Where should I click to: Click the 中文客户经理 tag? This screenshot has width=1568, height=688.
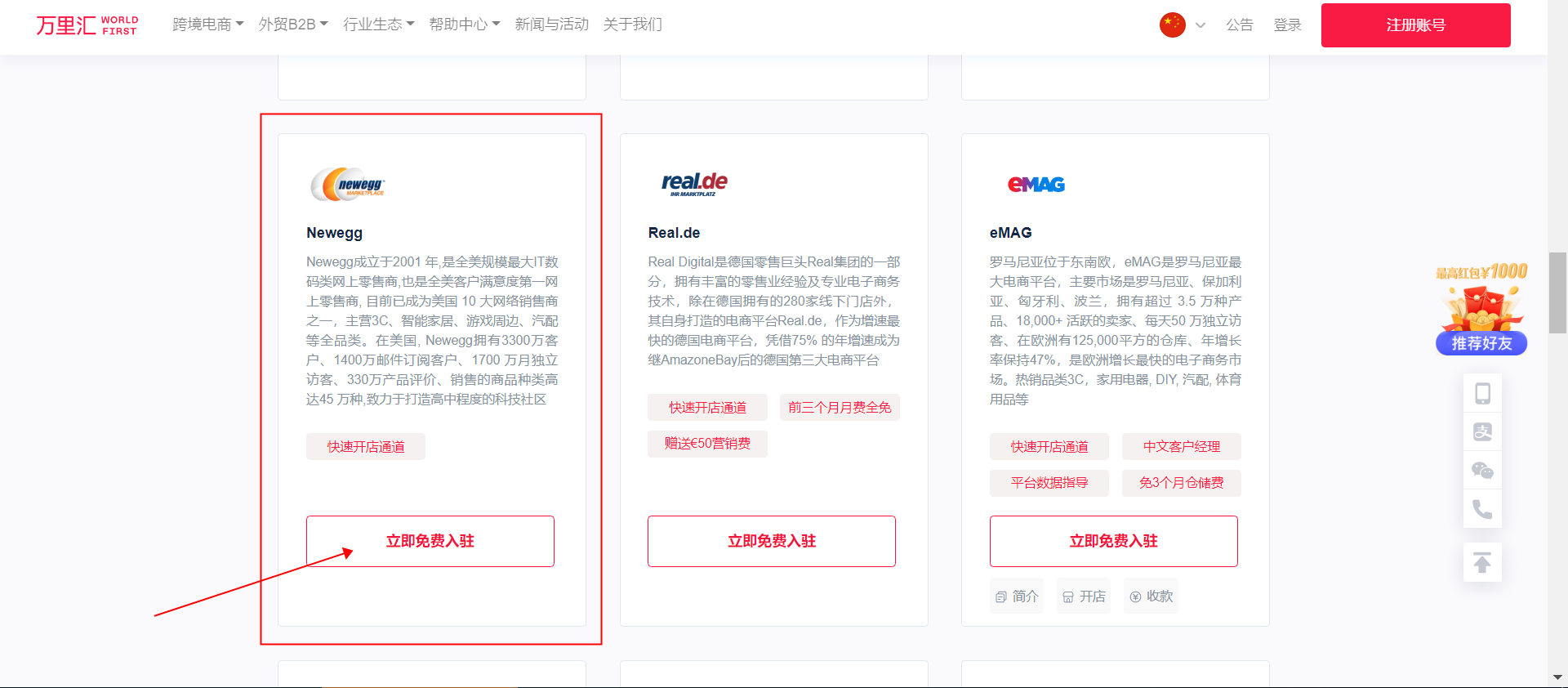coord(1182,447)
